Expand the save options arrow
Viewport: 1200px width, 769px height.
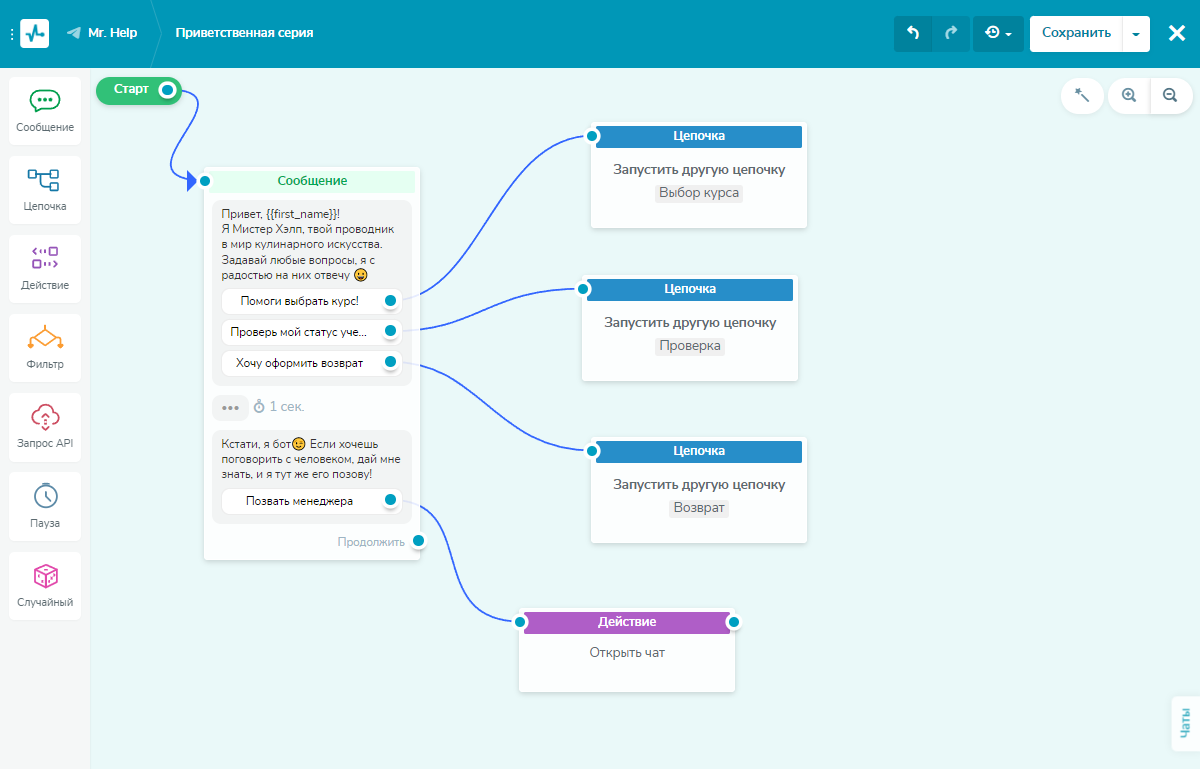click(x=1136, y=33)
